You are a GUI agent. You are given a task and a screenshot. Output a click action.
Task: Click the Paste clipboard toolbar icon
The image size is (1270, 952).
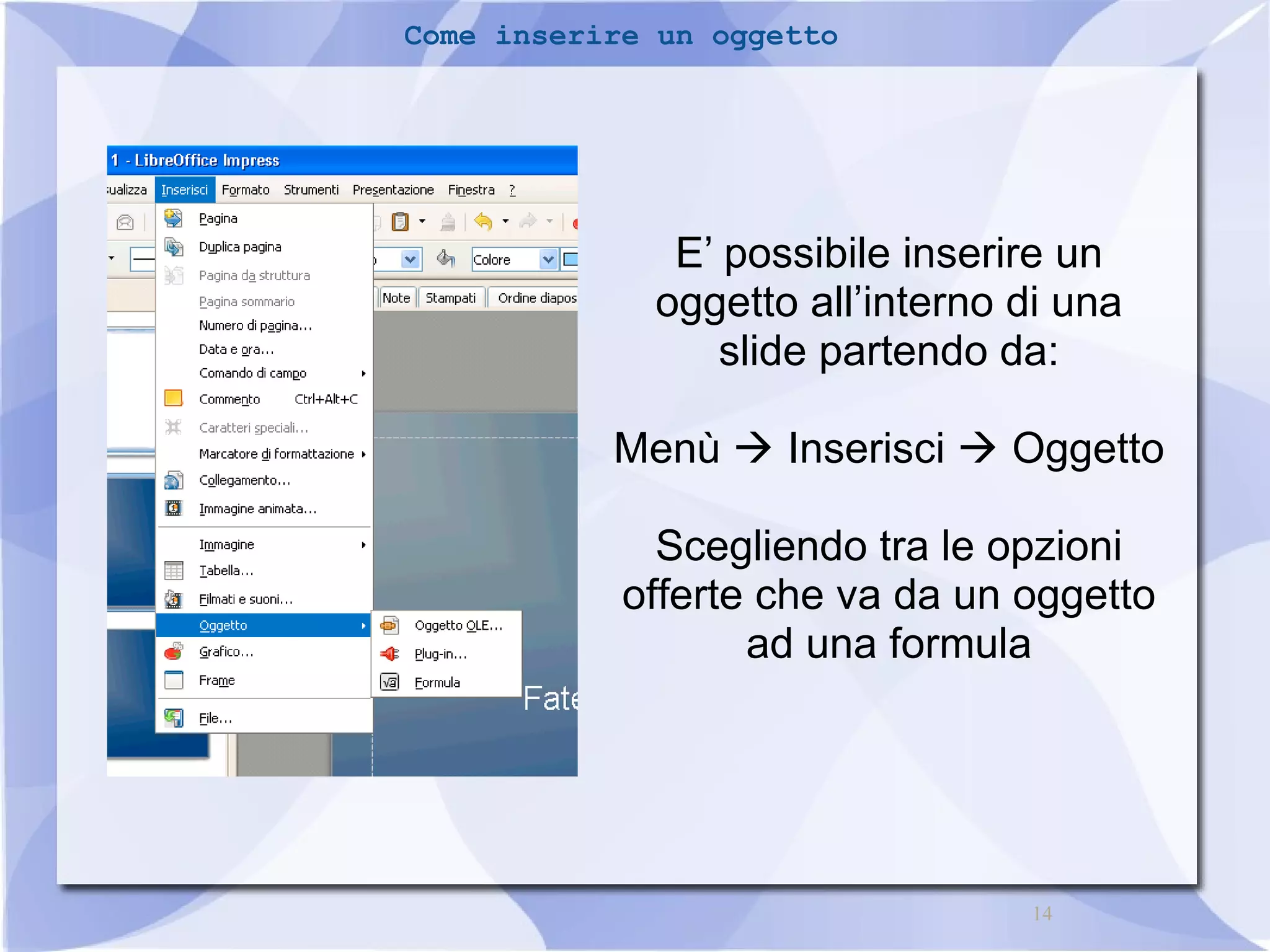tap(401, 221)
